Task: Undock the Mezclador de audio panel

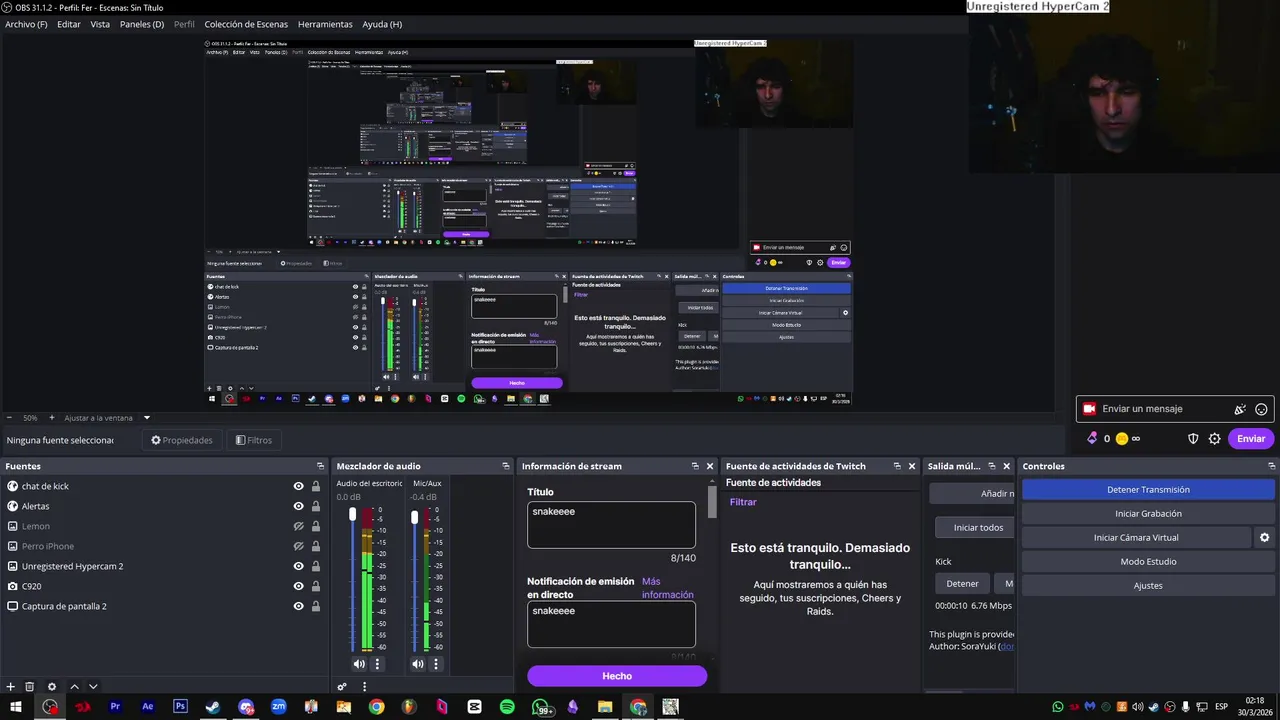Action: [x=506, y=466]
